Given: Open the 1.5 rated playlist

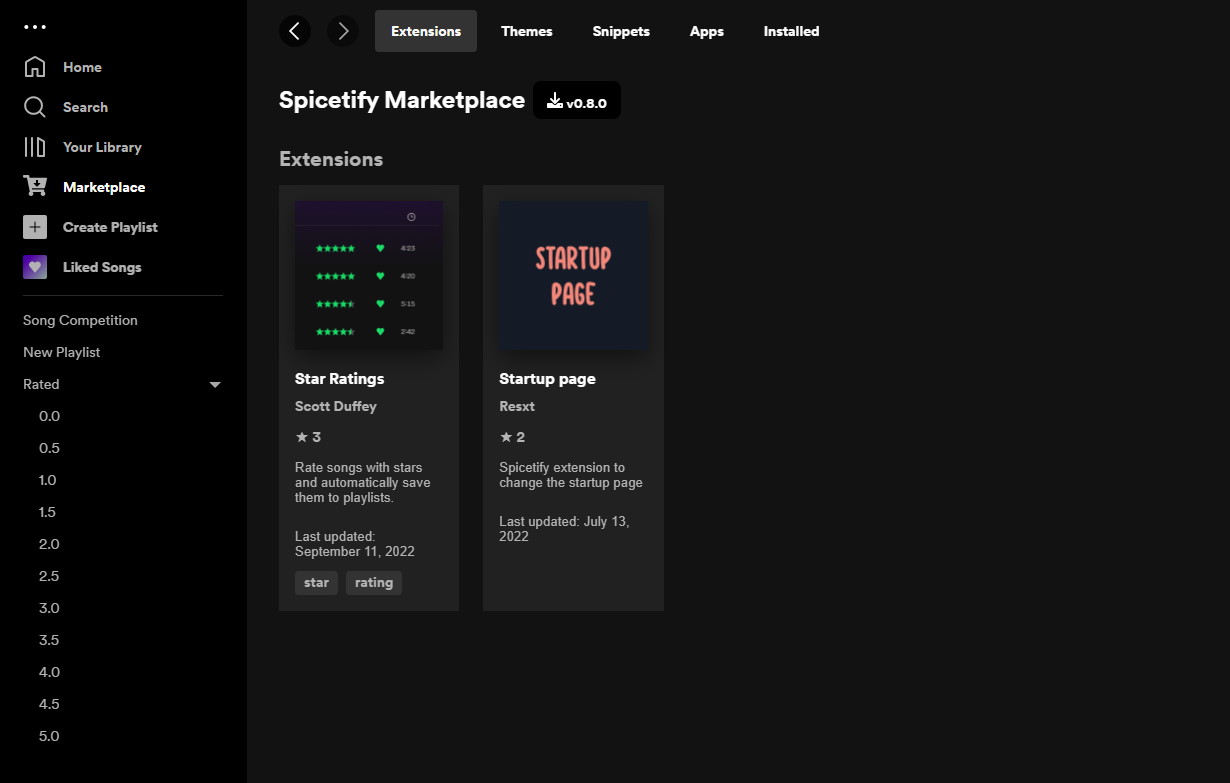Looking at the screenshot, I should coord(48,512).
